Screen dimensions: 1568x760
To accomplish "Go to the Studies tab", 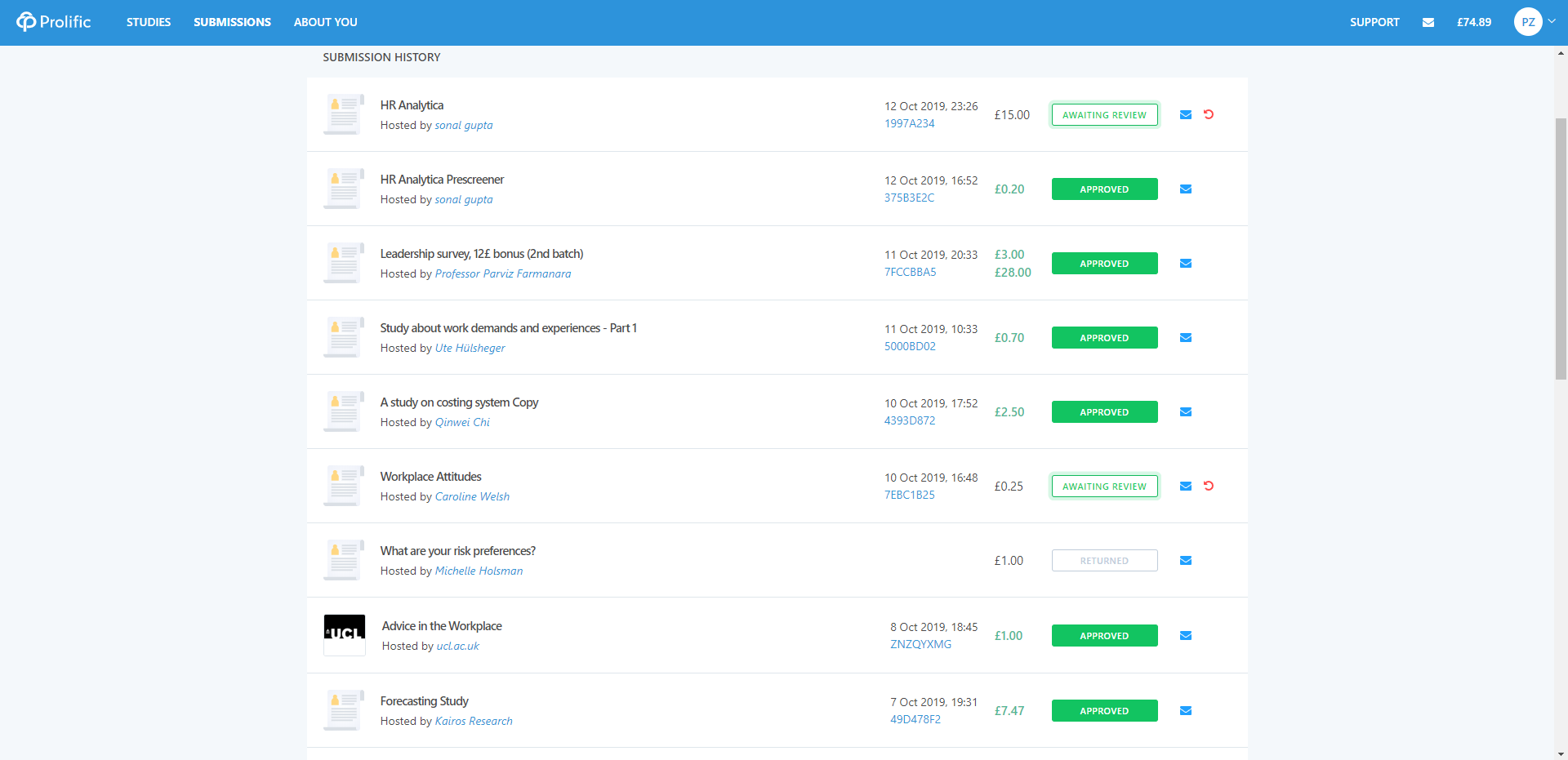I will (x=149, y=22).
